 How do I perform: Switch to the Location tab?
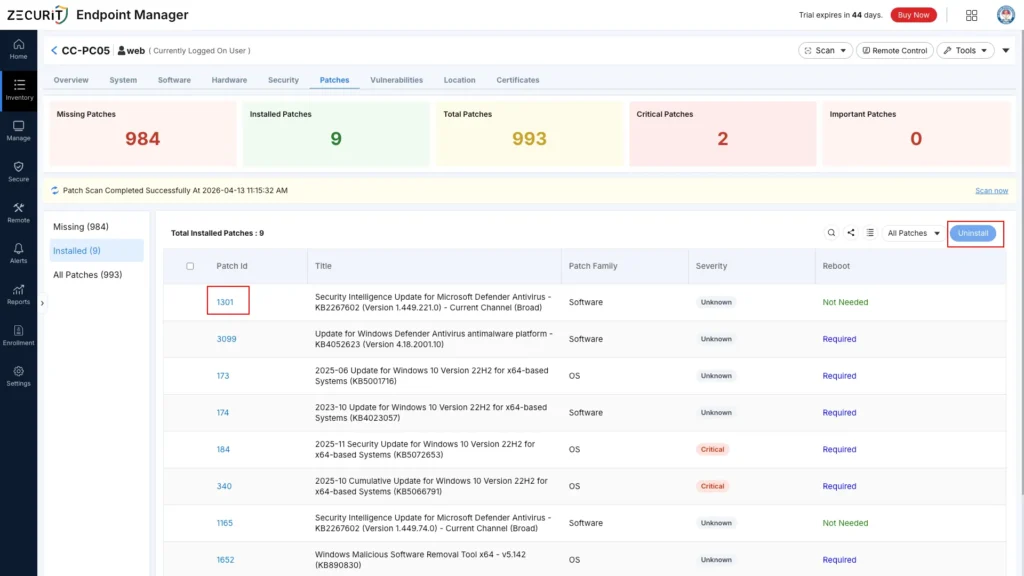point(459,80)
